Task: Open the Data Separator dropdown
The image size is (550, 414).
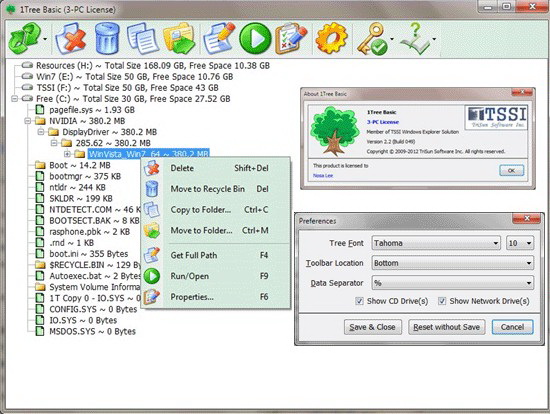Action: click(x=452, y=283)
